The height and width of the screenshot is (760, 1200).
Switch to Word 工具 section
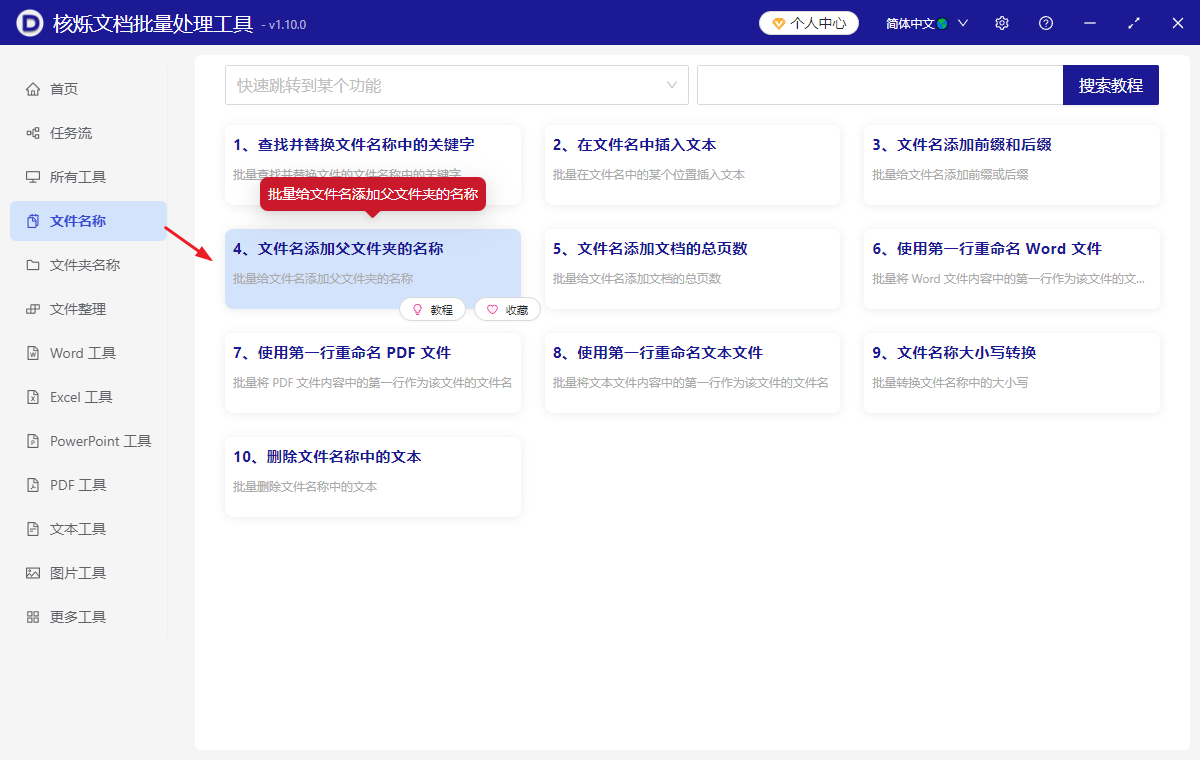pyautogui.click(x=73, y=352)
